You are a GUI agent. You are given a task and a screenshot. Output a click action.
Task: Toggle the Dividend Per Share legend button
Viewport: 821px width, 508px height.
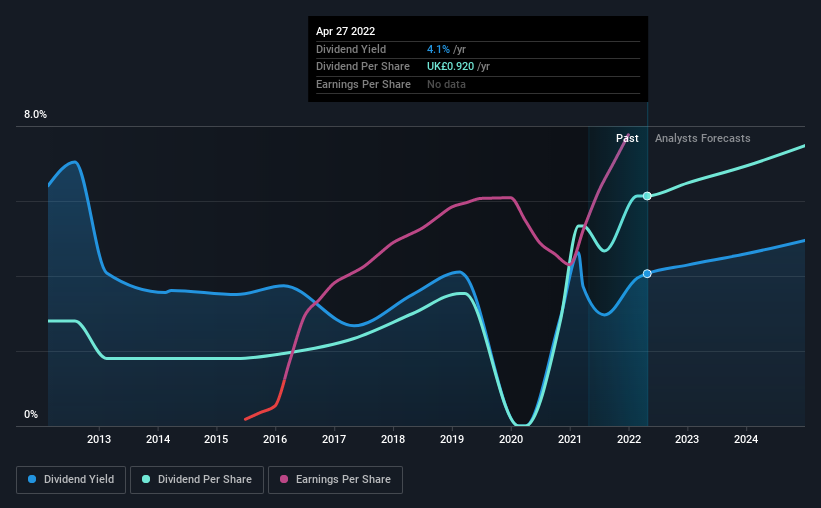click(197, 480)
